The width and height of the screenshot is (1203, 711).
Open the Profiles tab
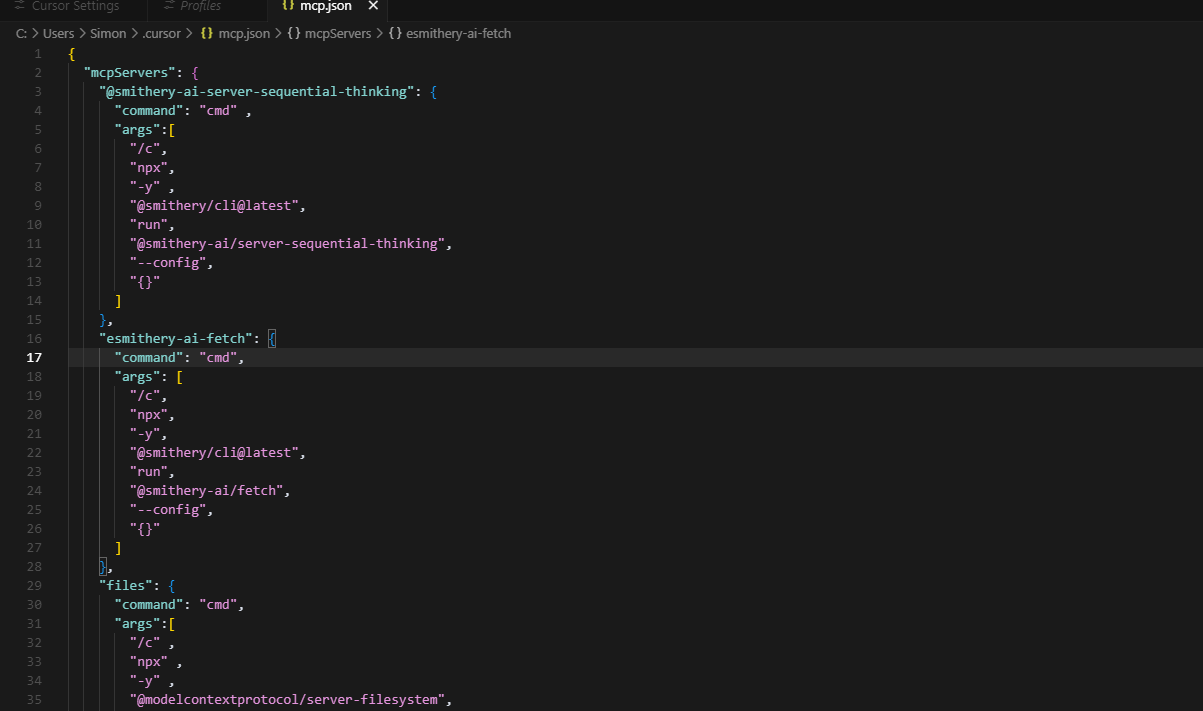coord(201,6)
